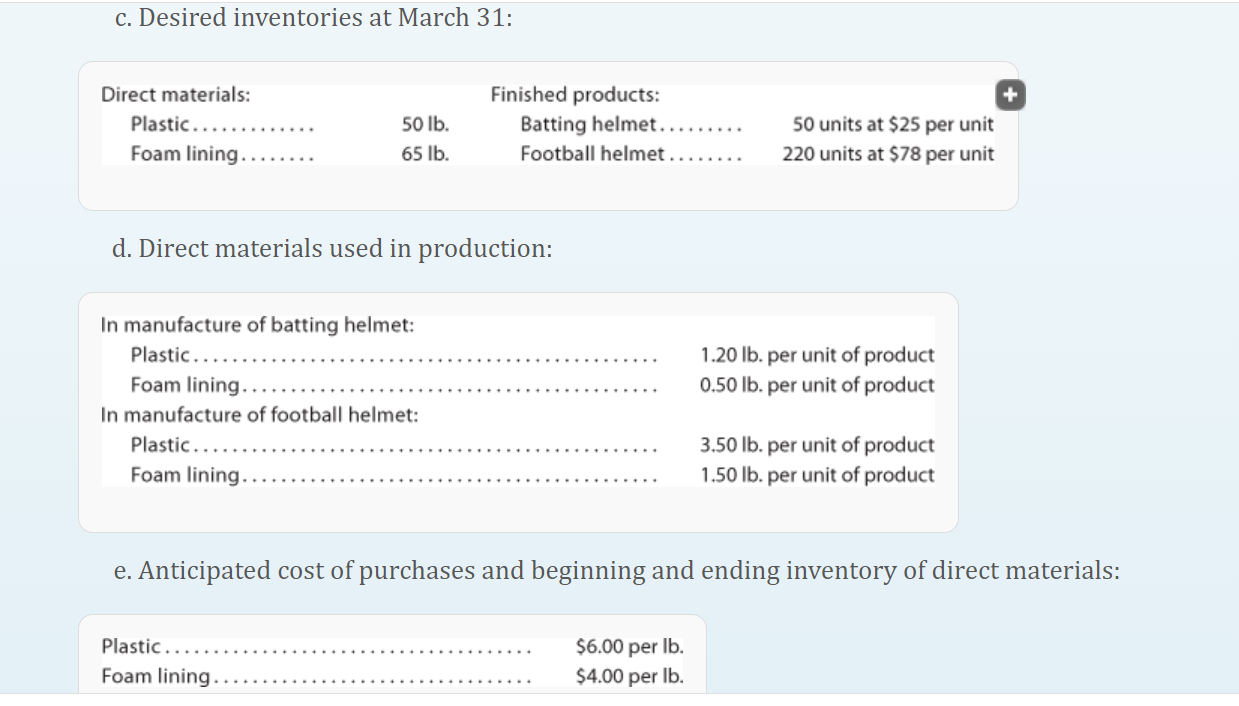The width and height of the screenshot is (1239, 706).
Task: Click the '0.50 lb. per unit of product' value
Action: pyautogui.click(x=817, y=385)
